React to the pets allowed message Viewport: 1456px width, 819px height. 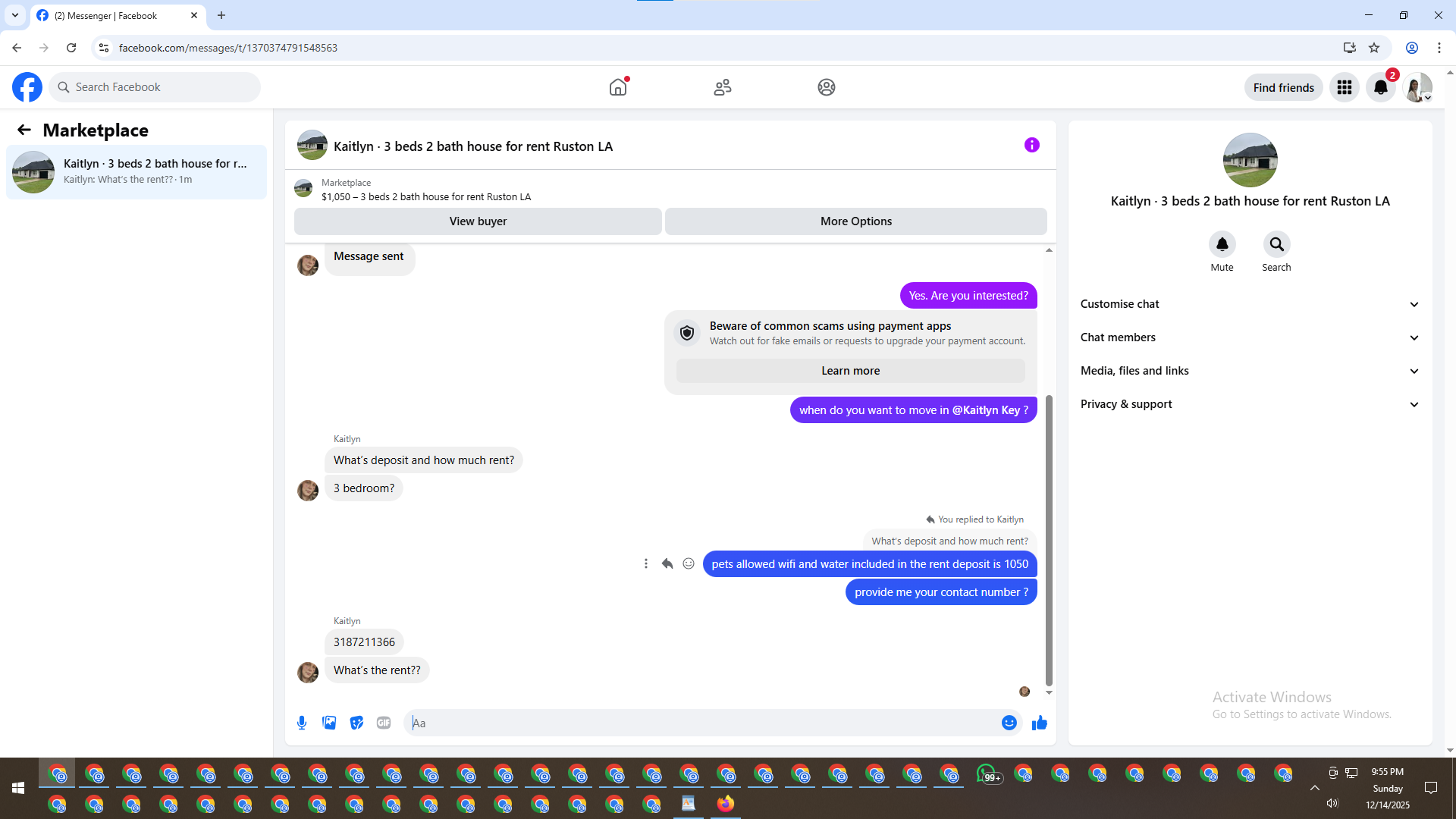click(x=689, y=563)
